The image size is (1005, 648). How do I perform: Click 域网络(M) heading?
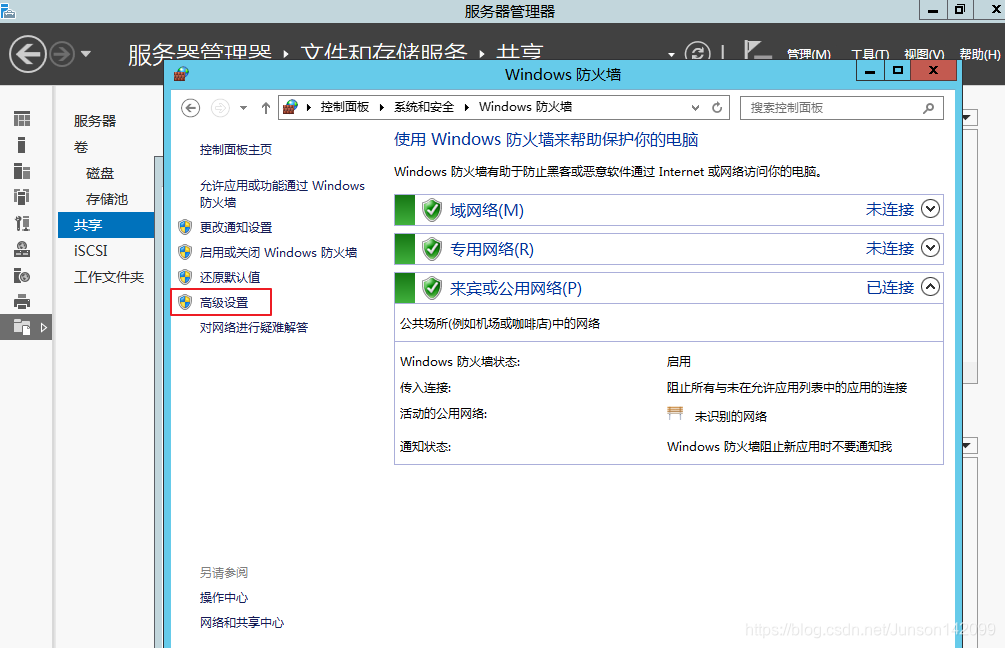pos(486,210)
